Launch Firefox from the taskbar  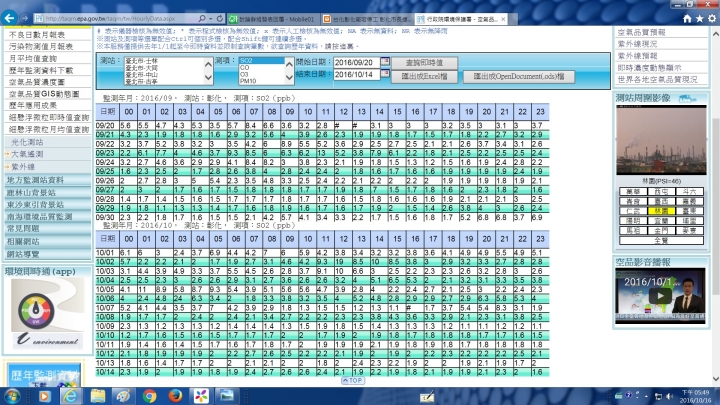coord(175,396)
